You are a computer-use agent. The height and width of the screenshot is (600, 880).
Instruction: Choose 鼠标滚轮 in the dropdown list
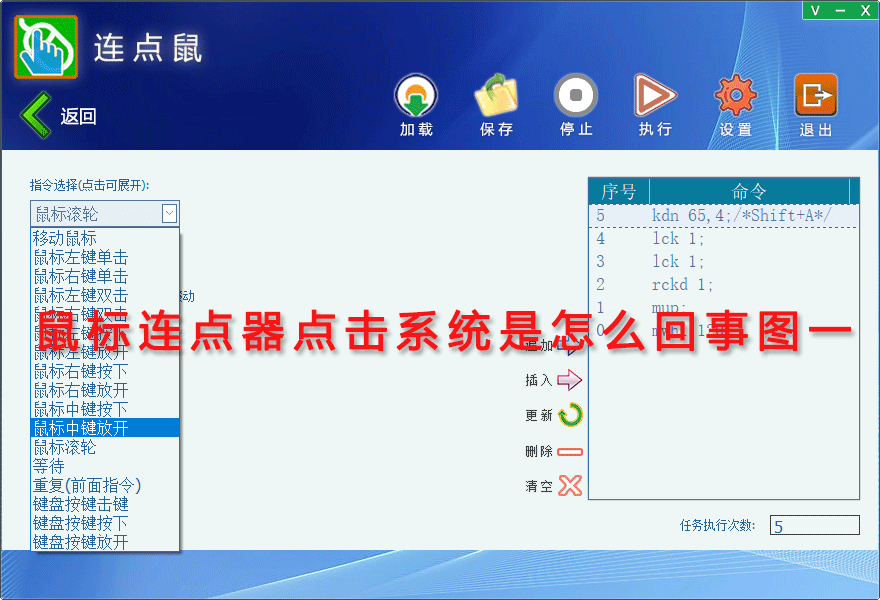[105, 447]
